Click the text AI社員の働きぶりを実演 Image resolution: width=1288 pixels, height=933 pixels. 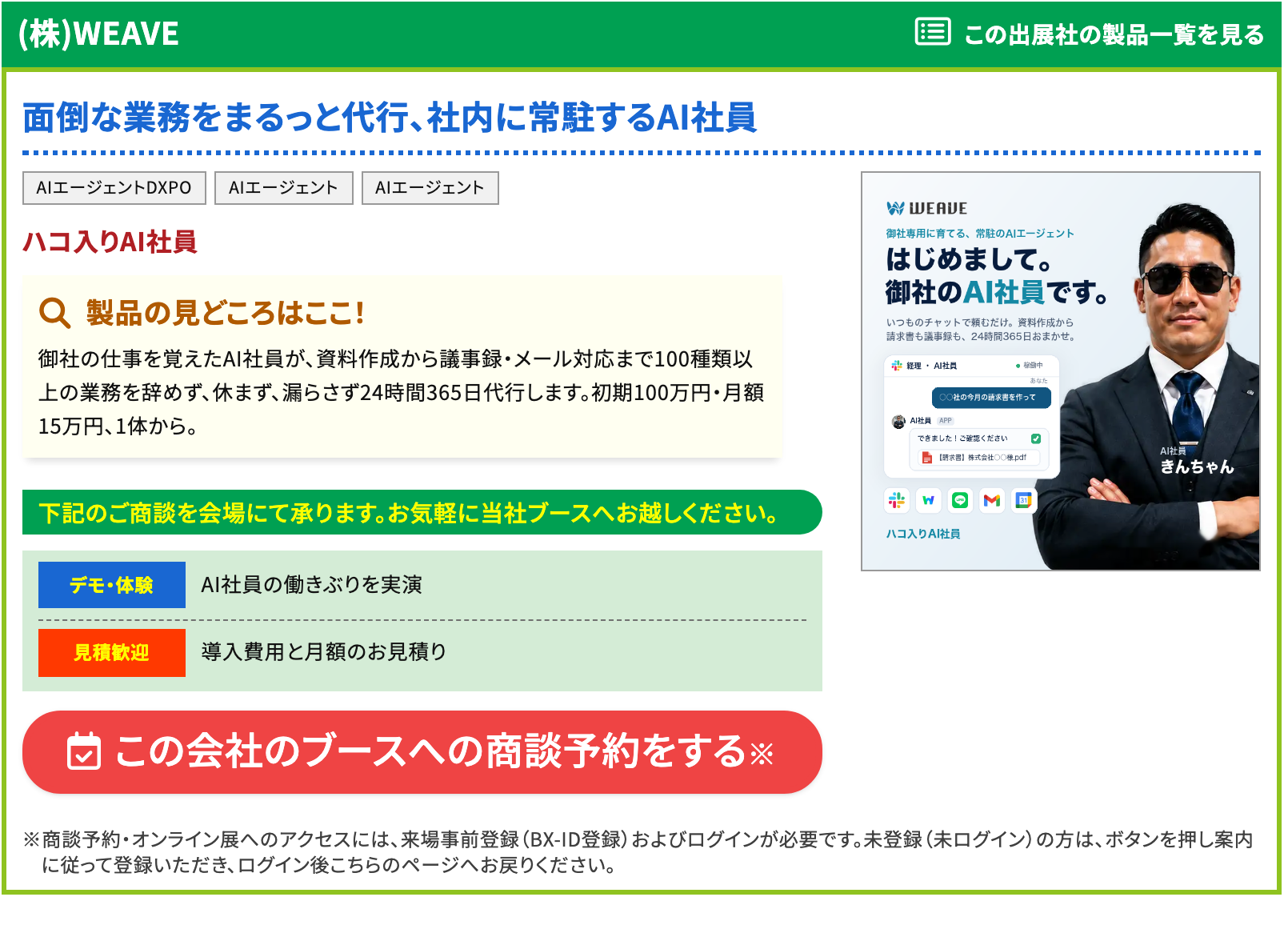click(312, 585)
